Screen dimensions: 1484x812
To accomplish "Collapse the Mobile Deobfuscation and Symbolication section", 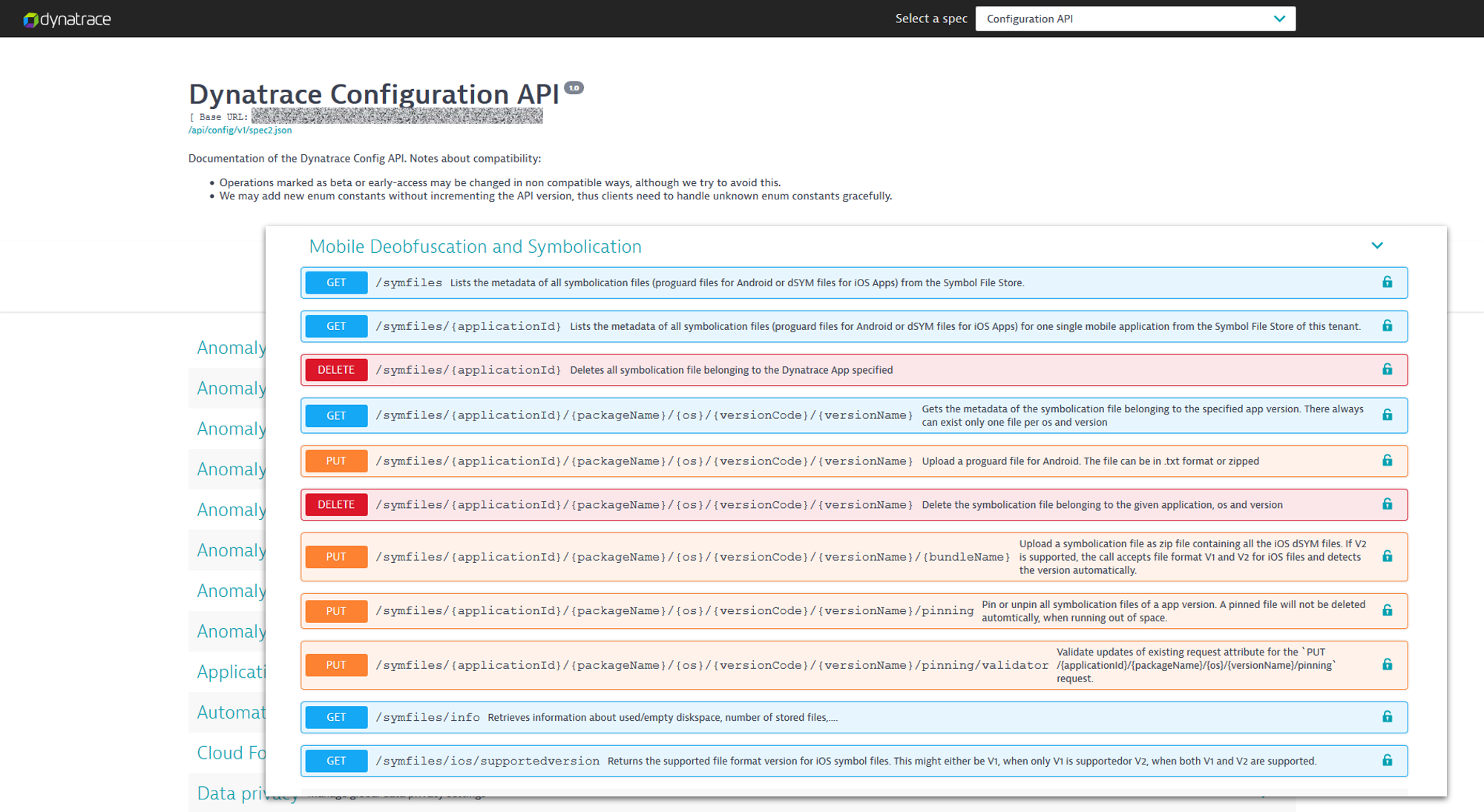I will click(x=1377, y=245).
